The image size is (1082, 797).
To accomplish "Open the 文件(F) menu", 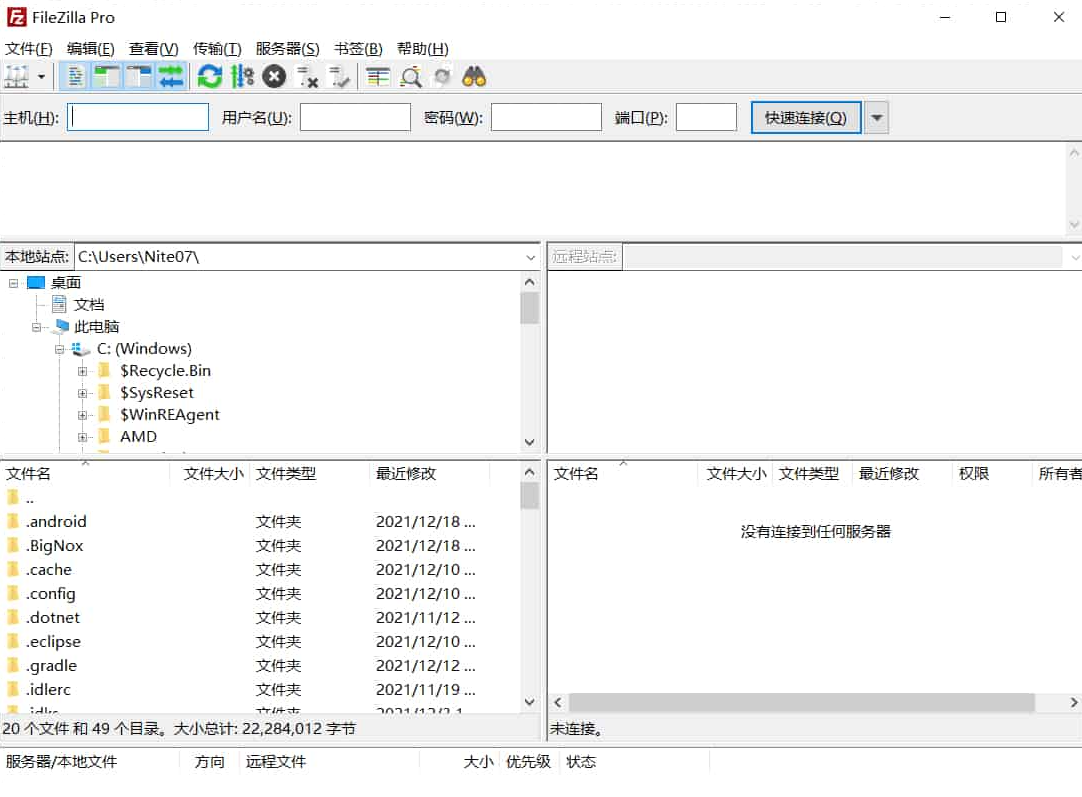I will 28,48.
